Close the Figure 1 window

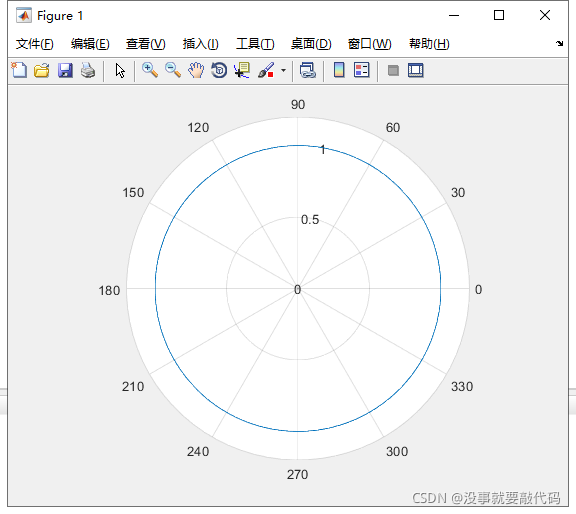(x=545, y=15)
